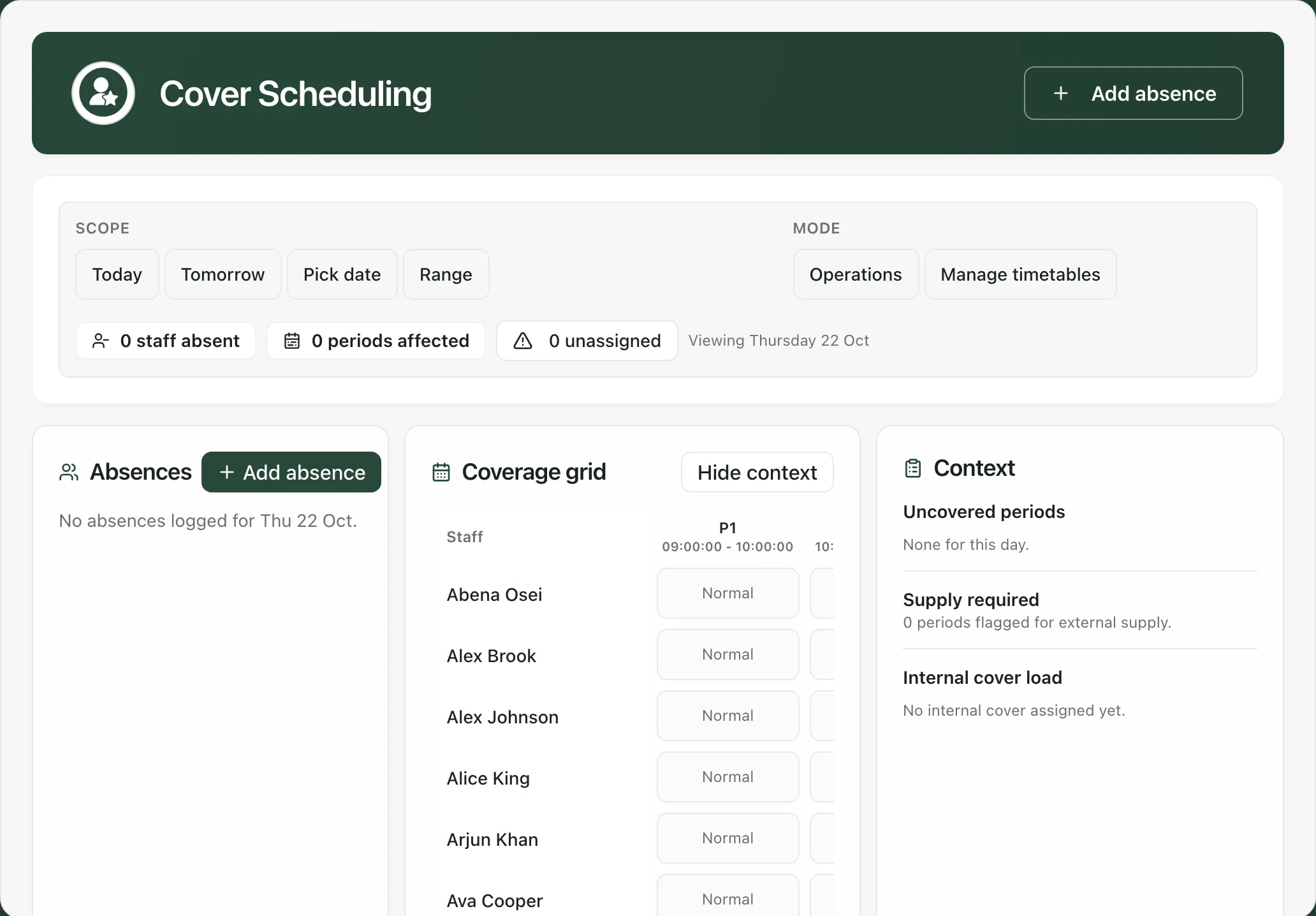
Task: Click the 0 staff absent chip
Action: click(x=166, y=341)
